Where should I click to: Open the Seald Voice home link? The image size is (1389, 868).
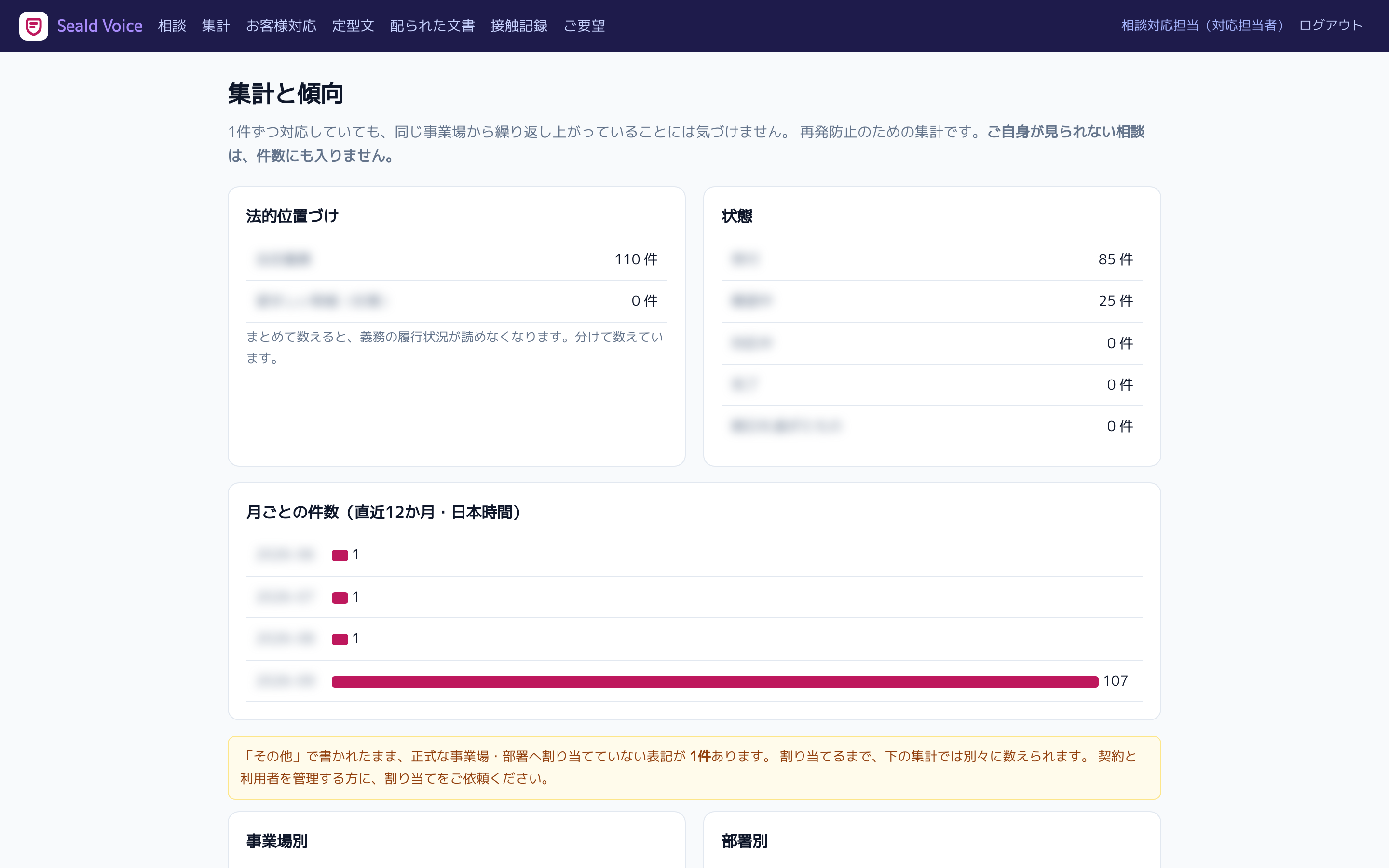(x=81, y=26)
